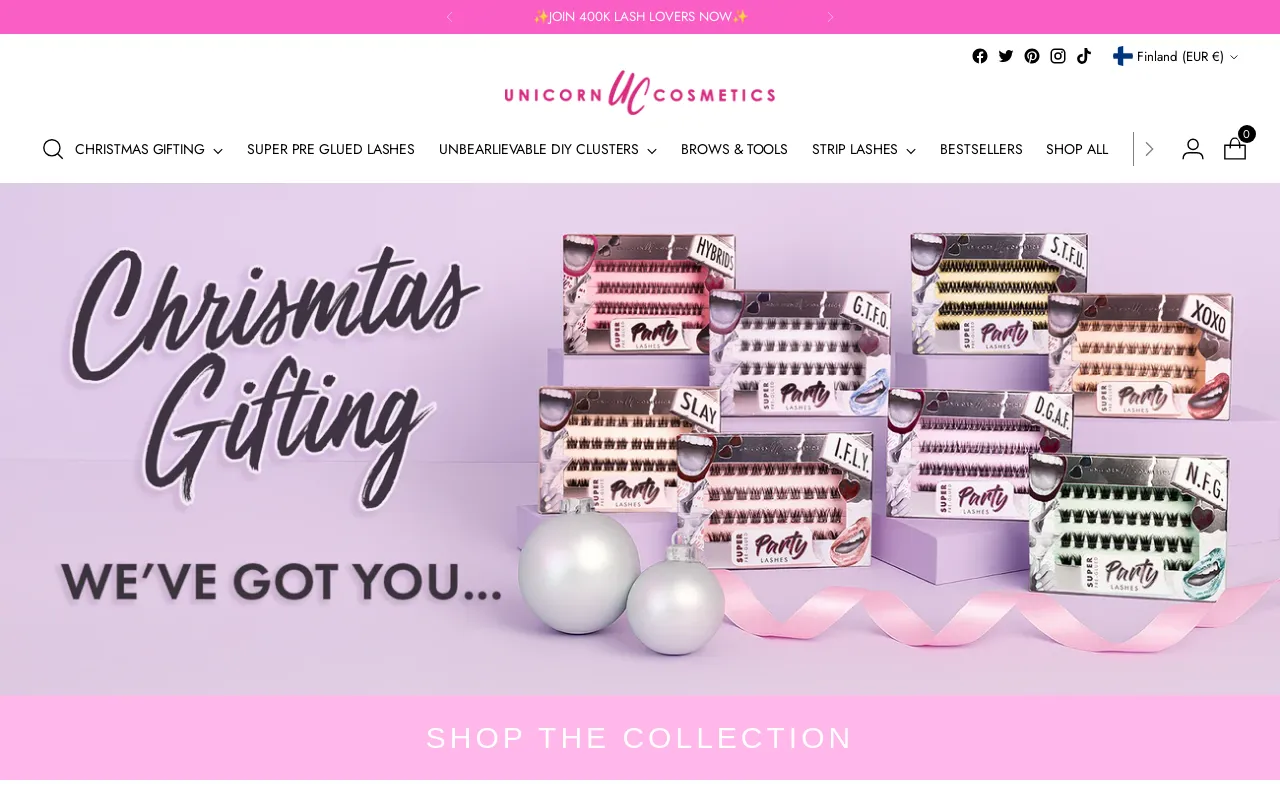Expand the Unbearlievable DIY Clusters menu
Screen dimensions: 1280x800
tap(548, 149)
